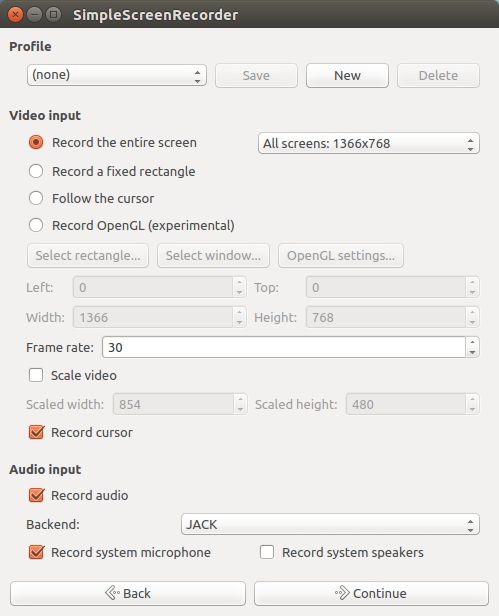499x616 pixels.
Task: Maximize the SimpleScreenRecorder window
Action: [54, 15]
